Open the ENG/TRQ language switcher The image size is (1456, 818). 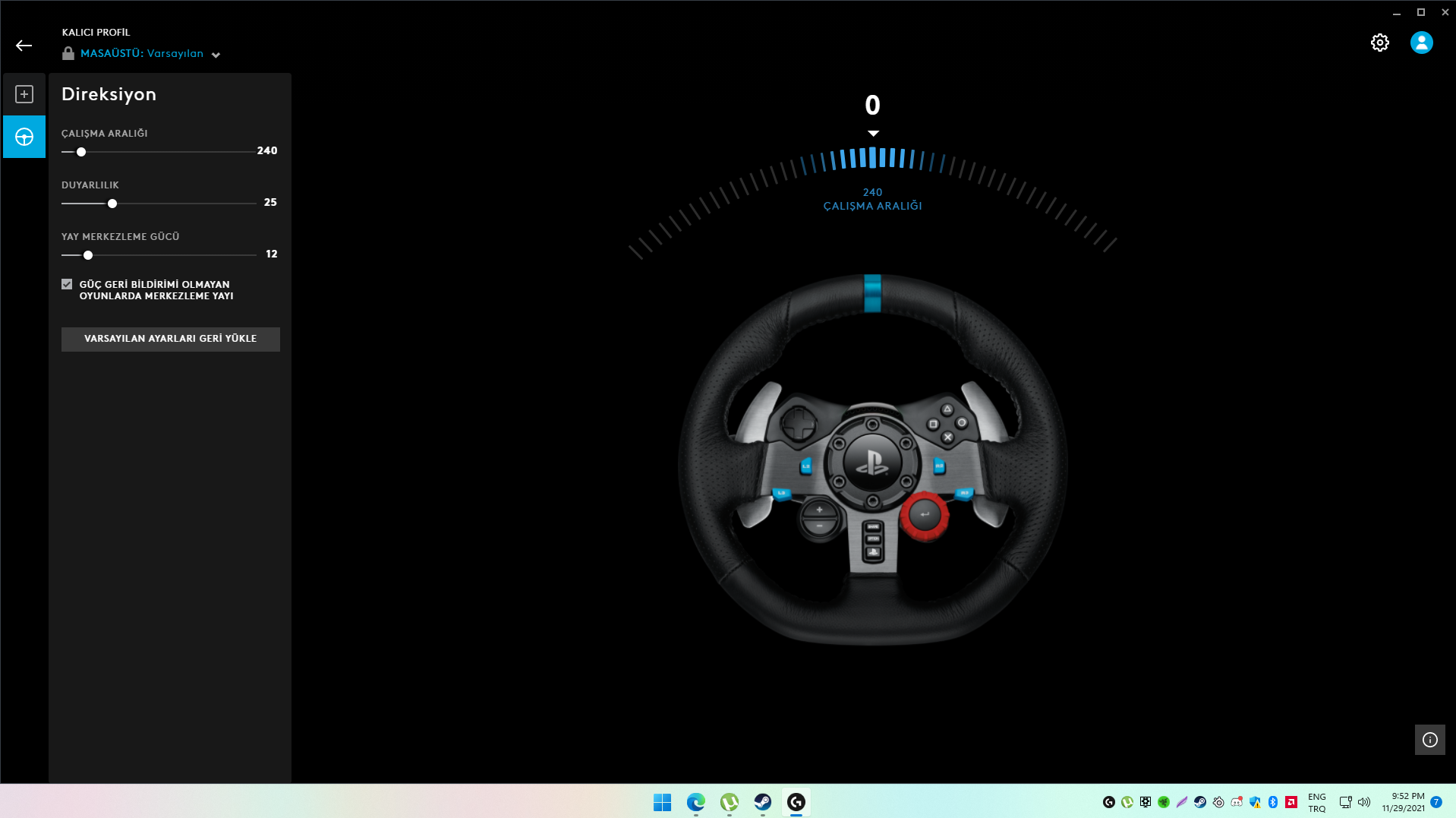1316,802
